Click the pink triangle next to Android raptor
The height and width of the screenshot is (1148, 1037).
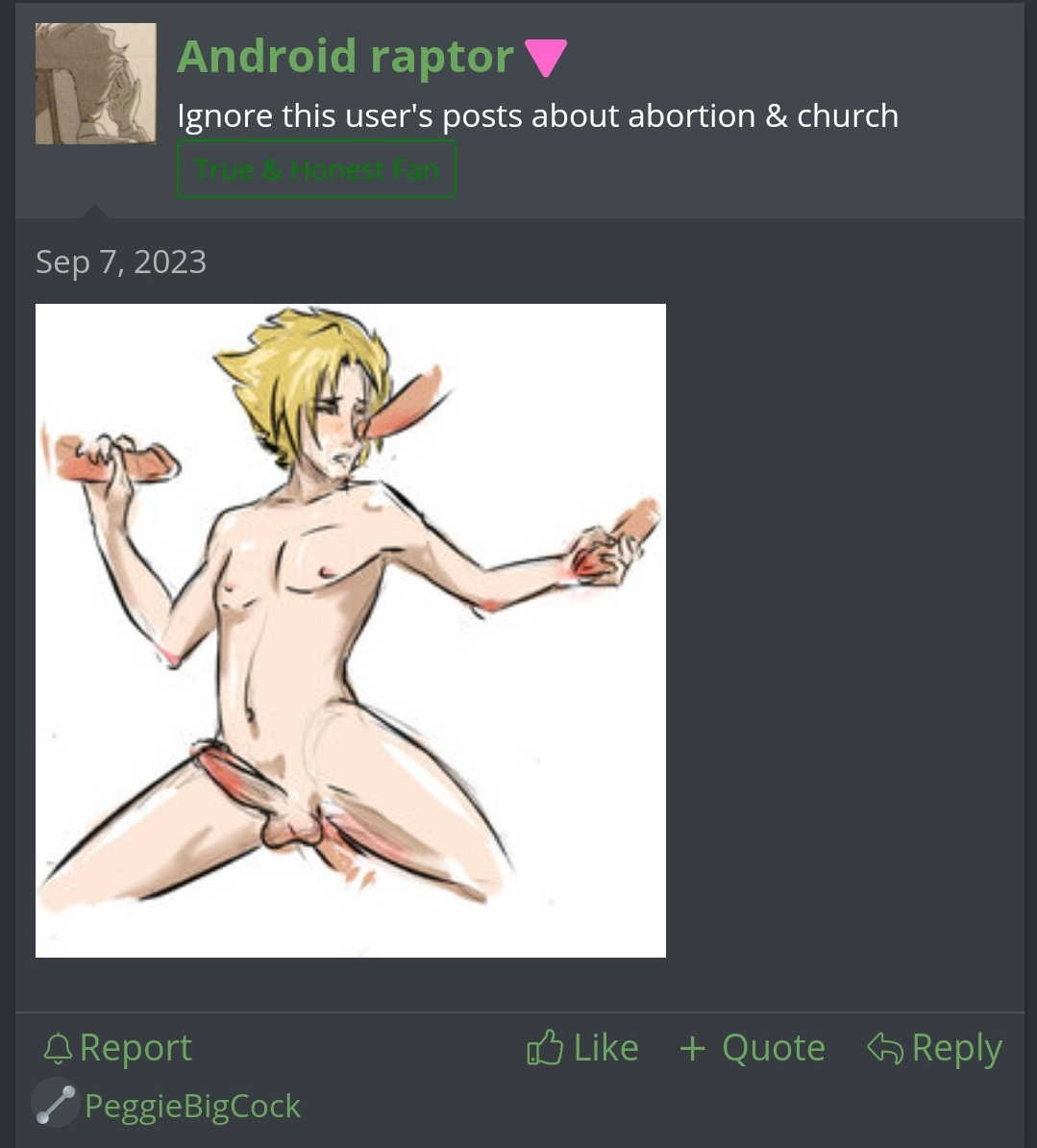[546, 57]
